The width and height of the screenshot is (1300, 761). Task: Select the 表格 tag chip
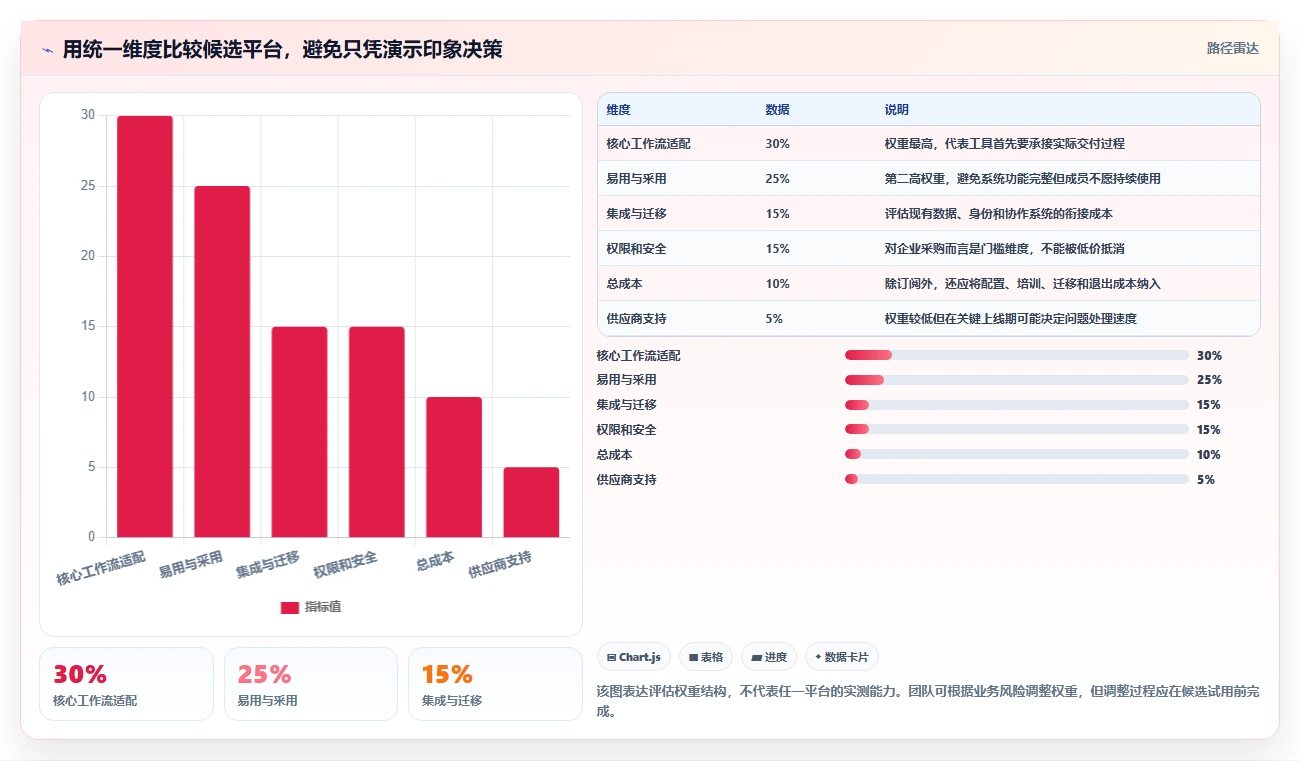point(706,657)
